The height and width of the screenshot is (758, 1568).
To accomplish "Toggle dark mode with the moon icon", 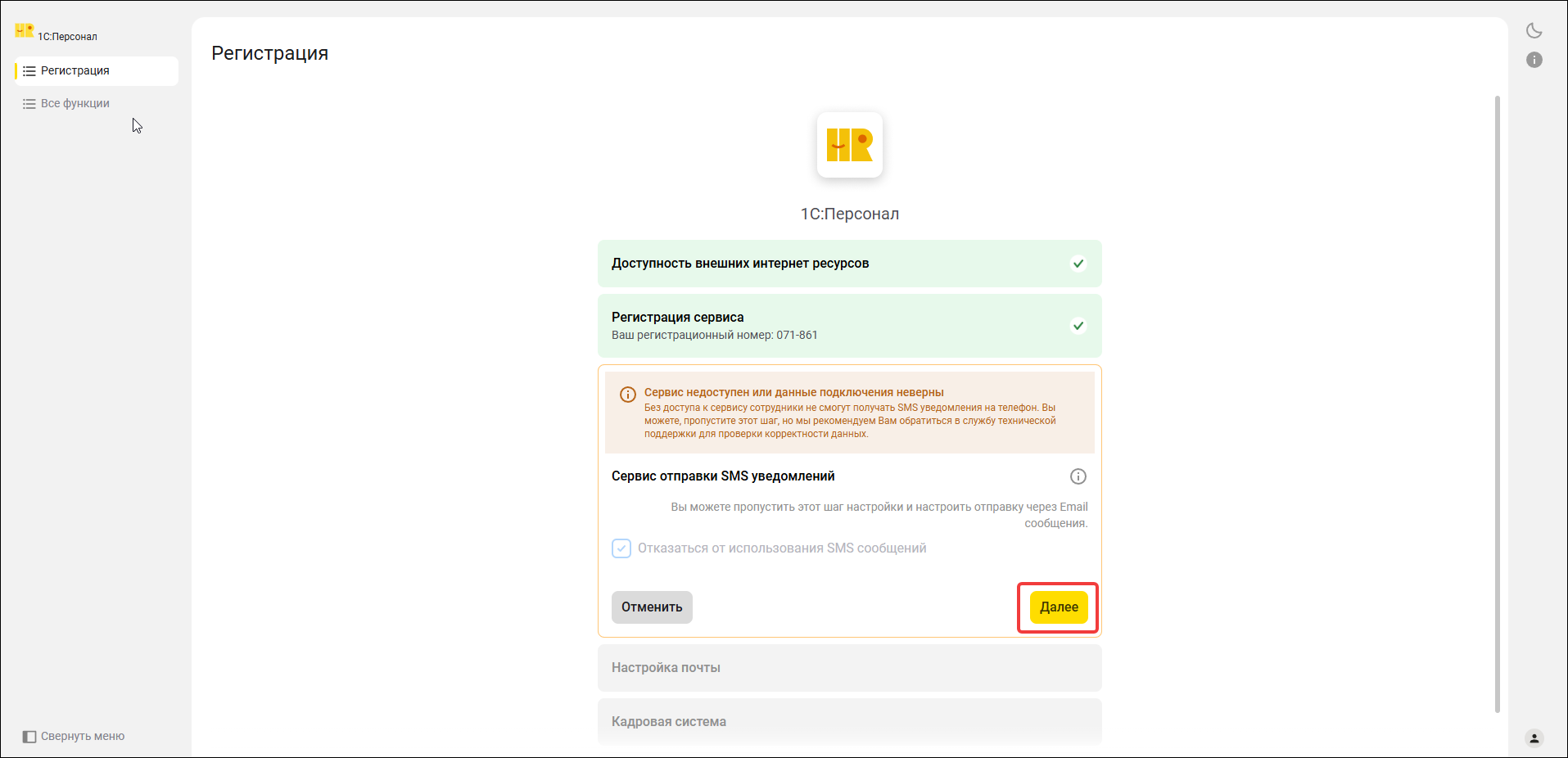I will (x=1534, y=30).
